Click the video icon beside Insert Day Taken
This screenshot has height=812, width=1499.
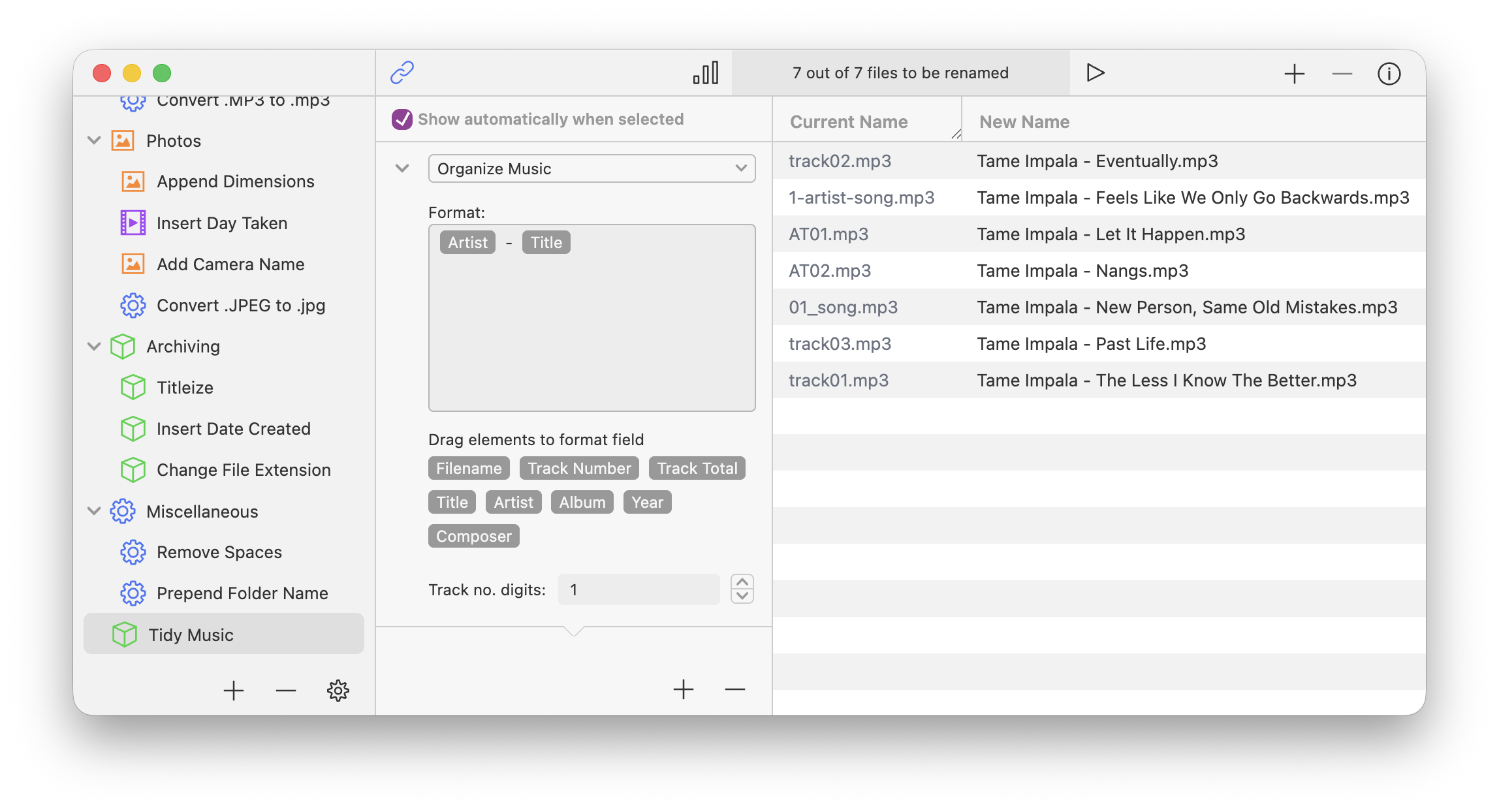tap(133, 223)
